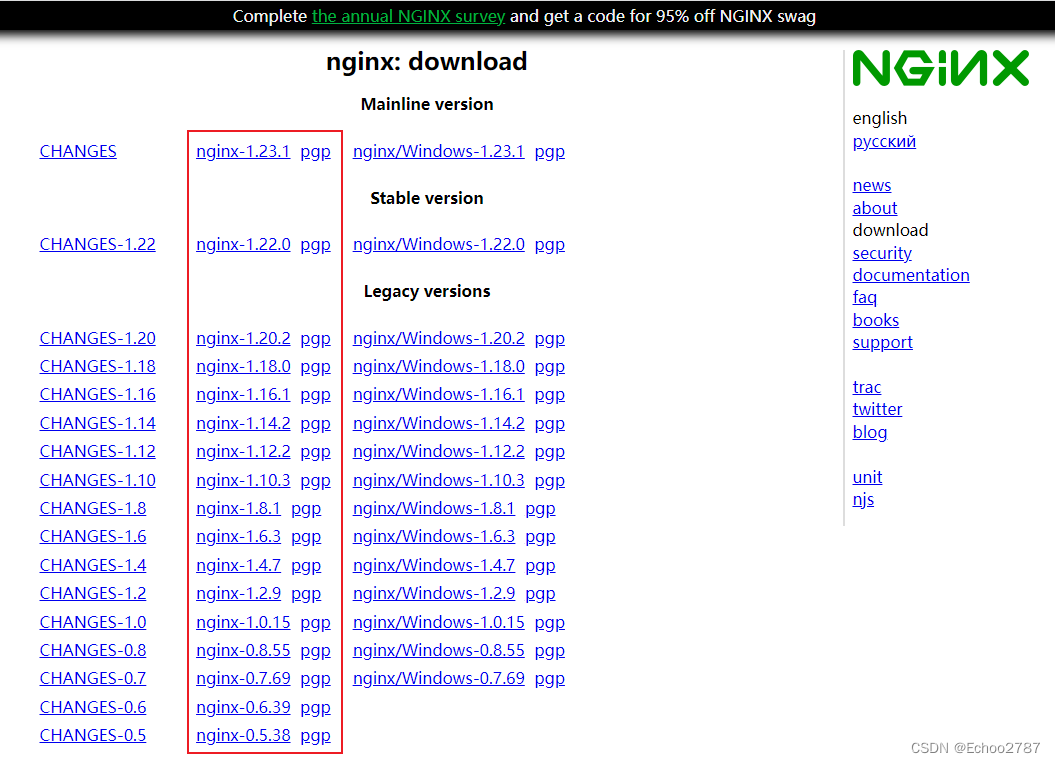1055x763 pixels.
Task: Open CHANGES-1.0 changelog
Action: (93, 622)
